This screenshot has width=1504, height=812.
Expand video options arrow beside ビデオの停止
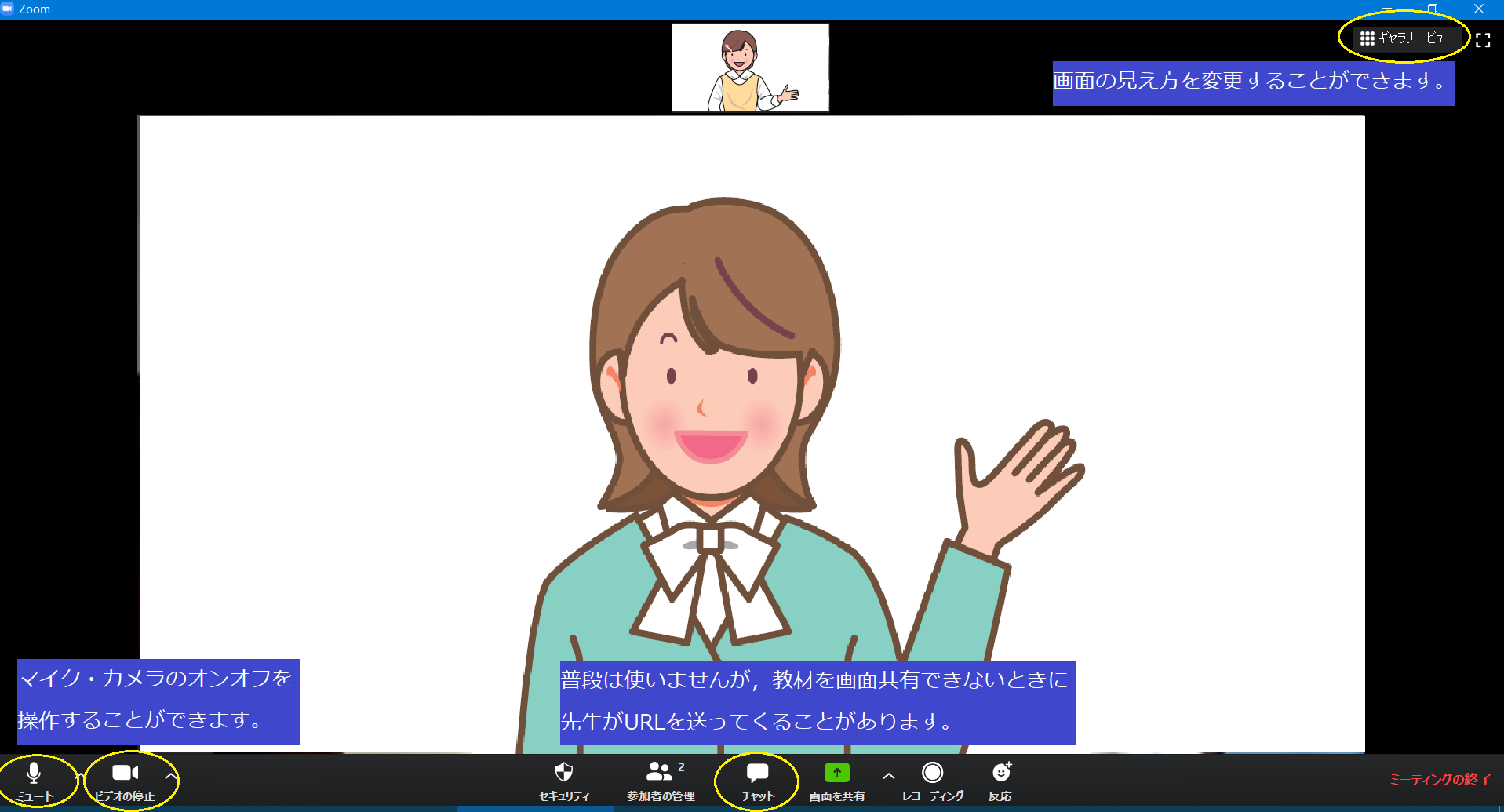170,775
